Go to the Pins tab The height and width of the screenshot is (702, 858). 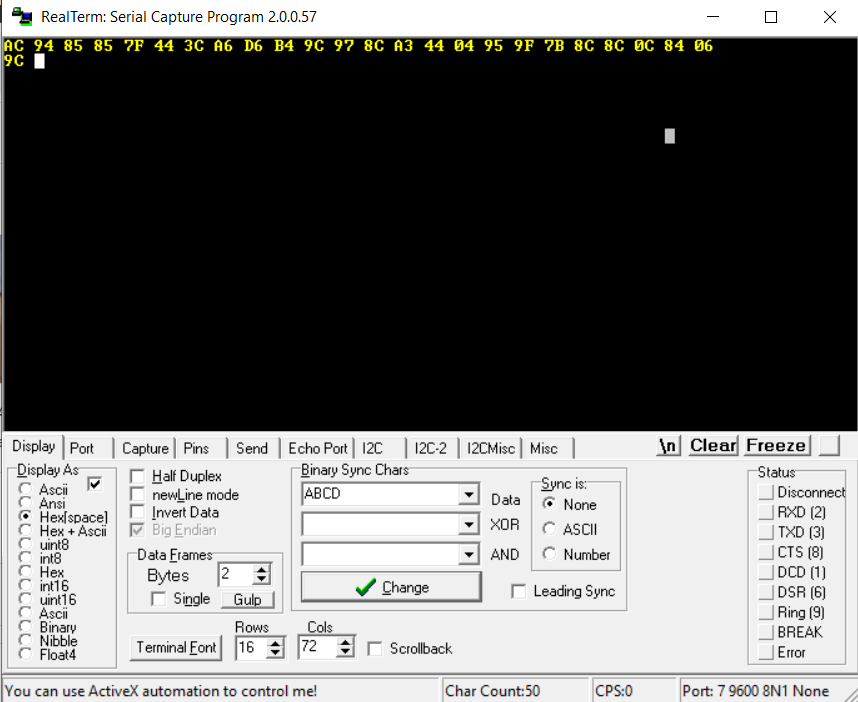[x=196, y=449]
